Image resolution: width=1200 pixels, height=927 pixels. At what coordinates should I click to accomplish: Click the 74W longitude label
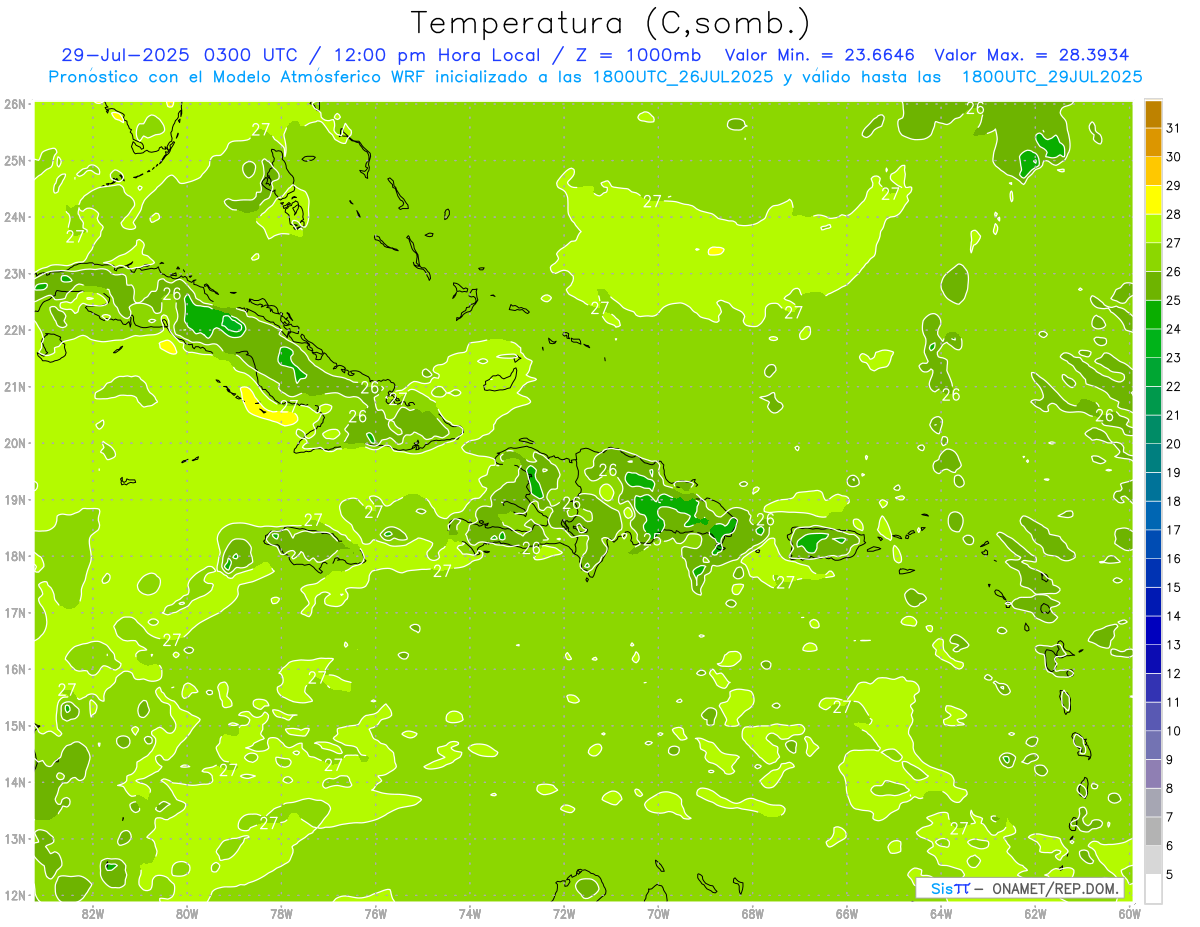[x=469, y=913]
